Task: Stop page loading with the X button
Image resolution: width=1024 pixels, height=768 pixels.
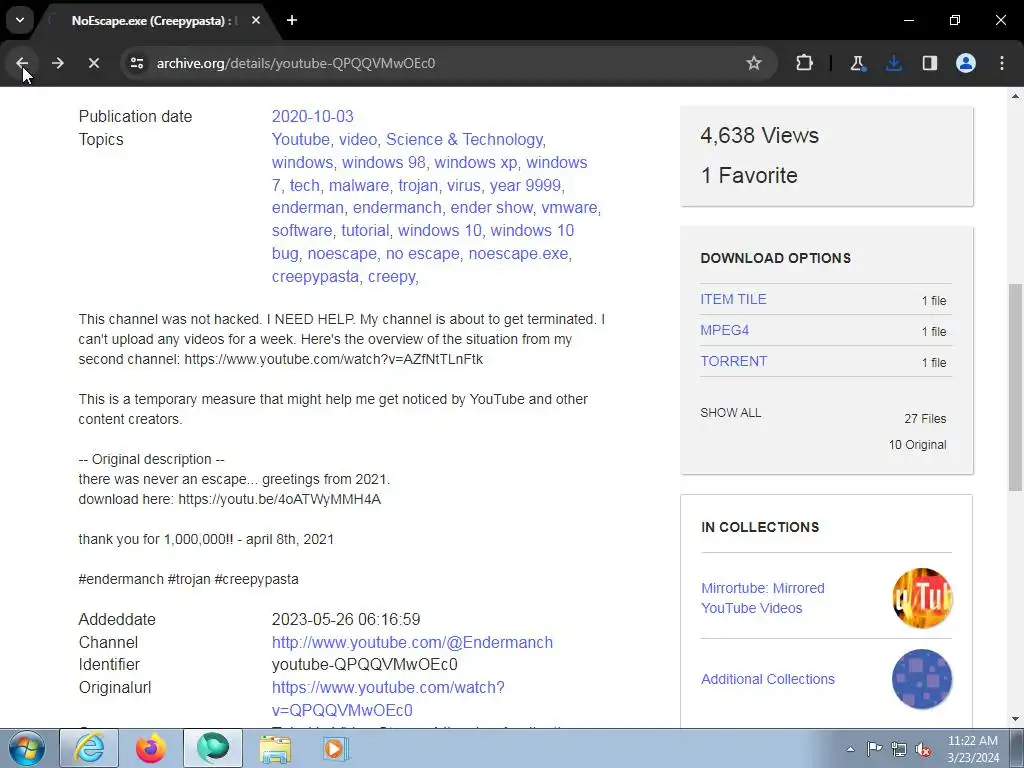Action: [x=93, y=63]
